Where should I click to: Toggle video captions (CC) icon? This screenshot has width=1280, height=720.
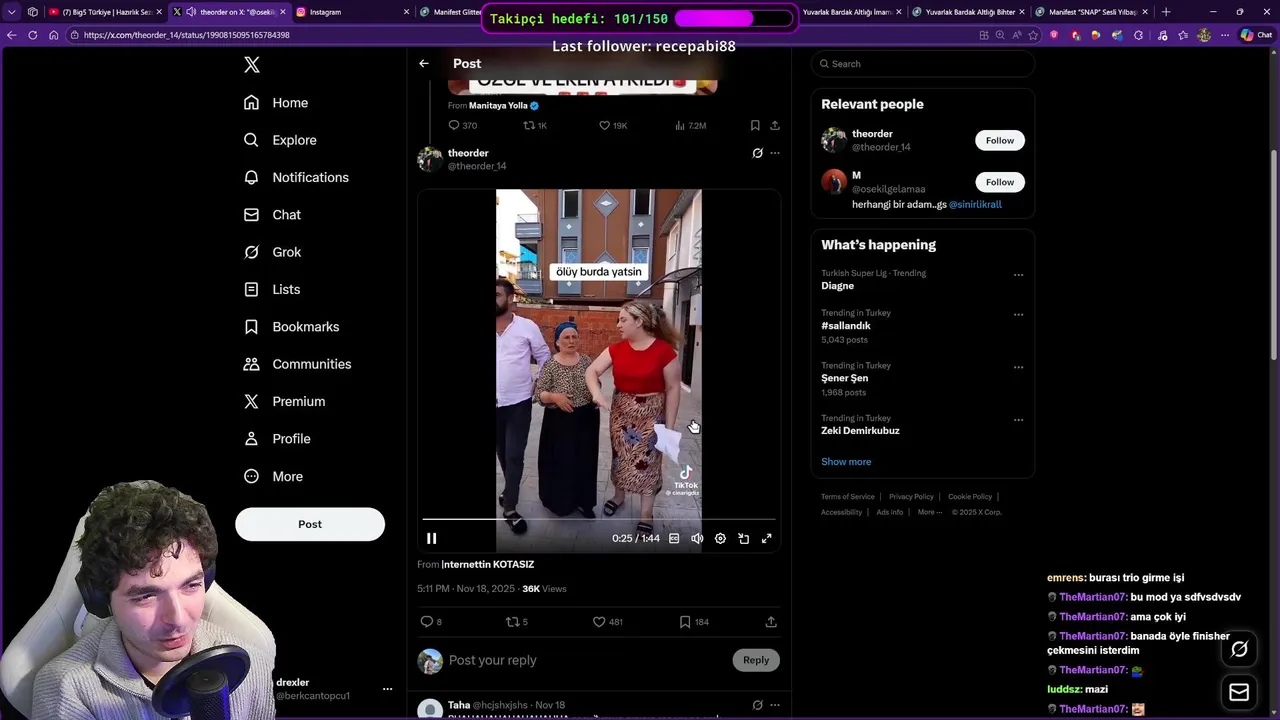674,538
